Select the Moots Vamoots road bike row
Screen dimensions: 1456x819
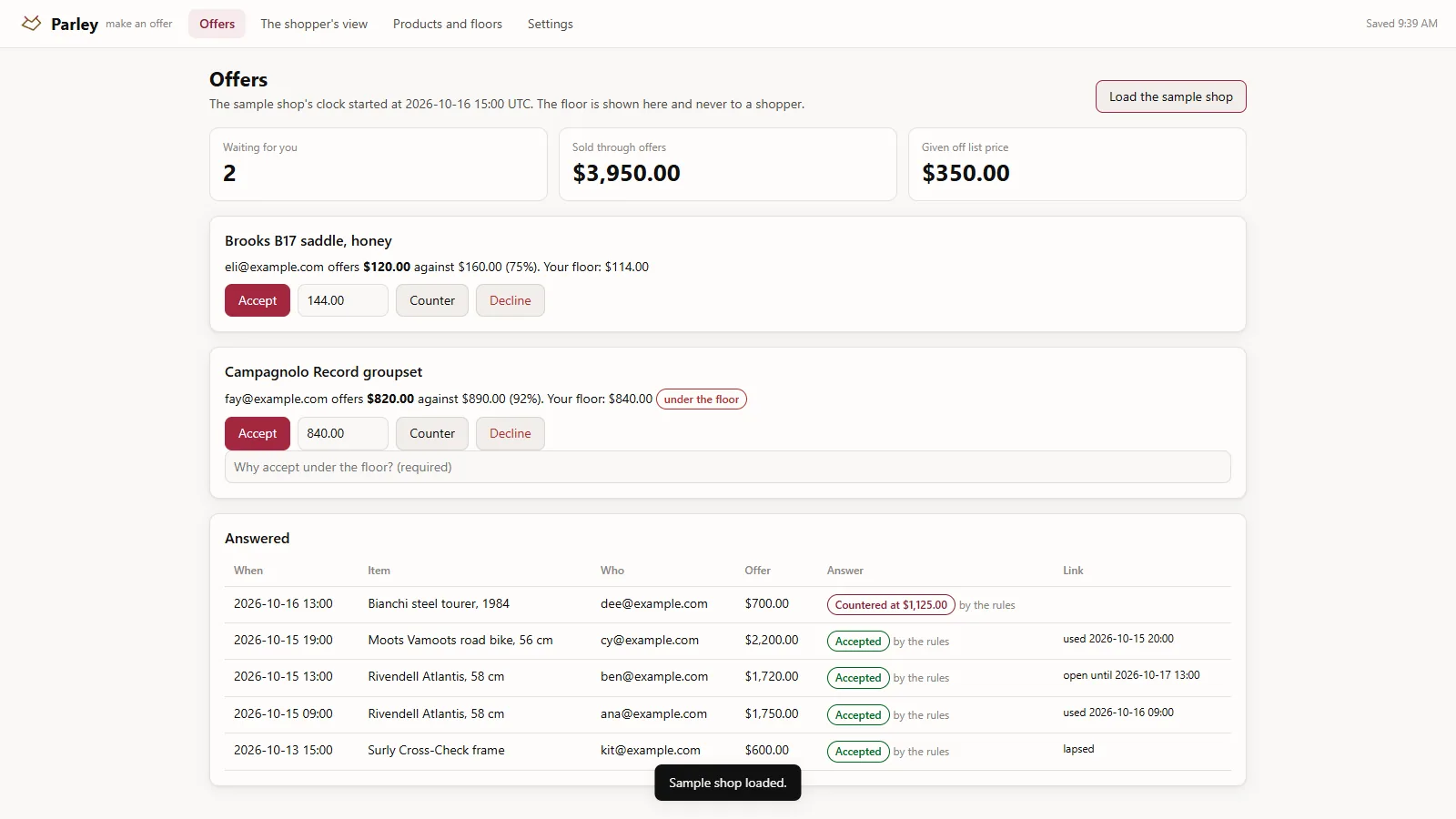pos(728,641)
